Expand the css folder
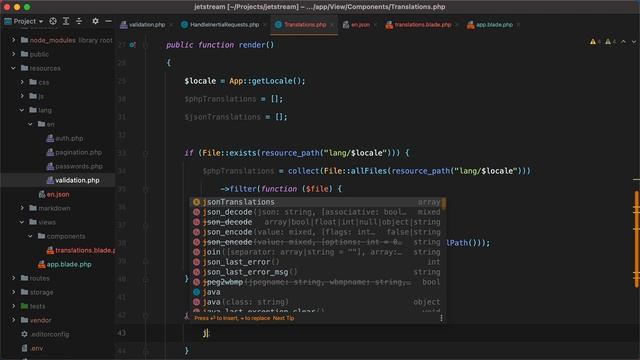640x360 pixels. click(22, 82)
